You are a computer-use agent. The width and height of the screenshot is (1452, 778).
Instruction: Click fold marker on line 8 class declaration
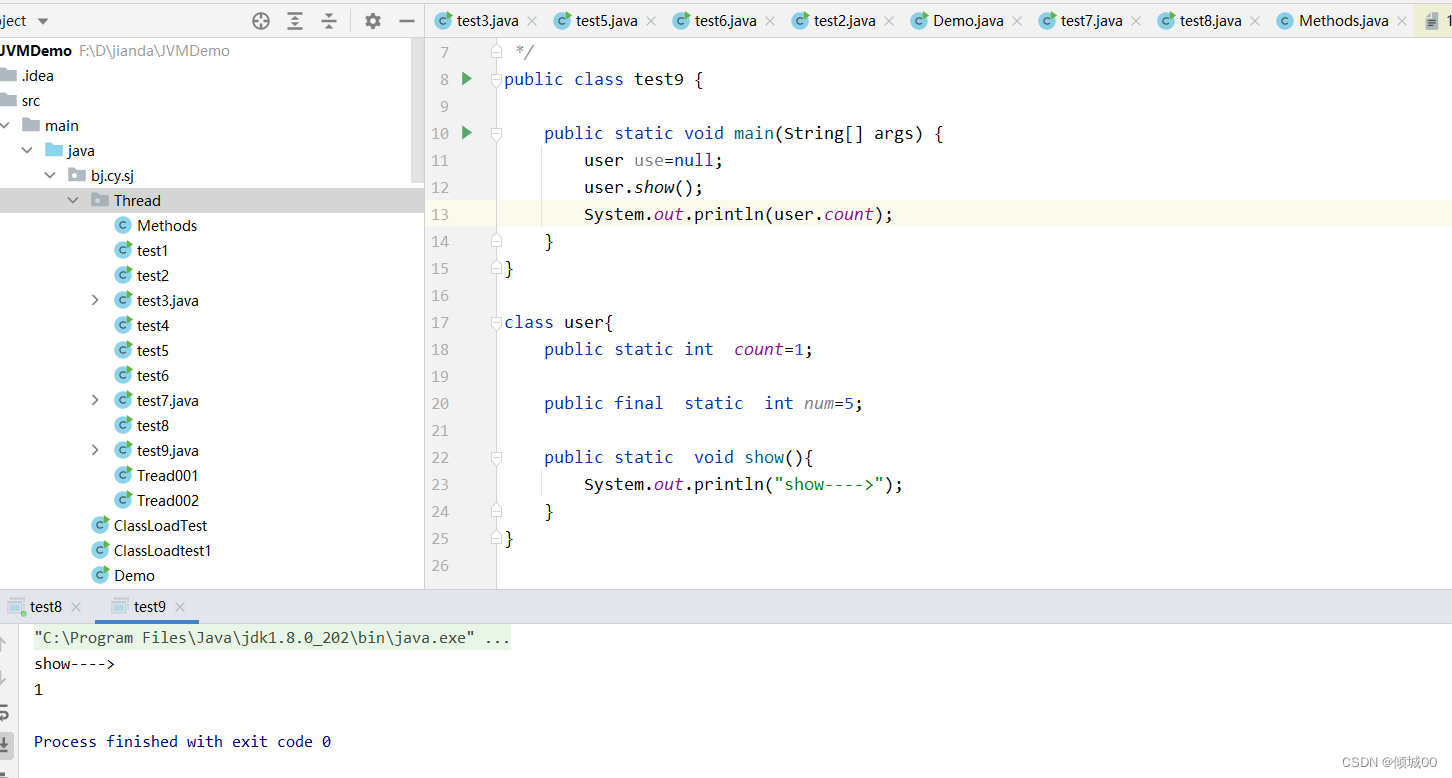click(496, 79)
